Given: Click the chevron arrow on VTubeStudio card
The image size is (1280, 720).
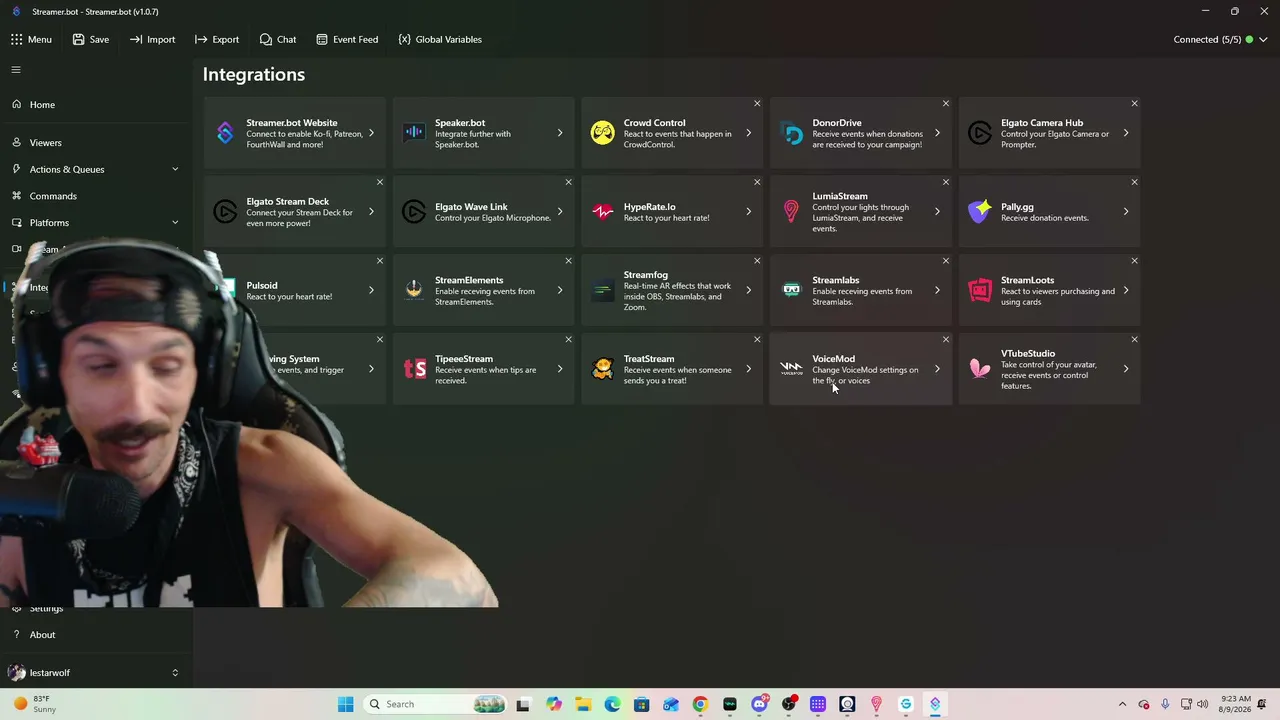Looking at the screenshot, I should coord(1126,369).
